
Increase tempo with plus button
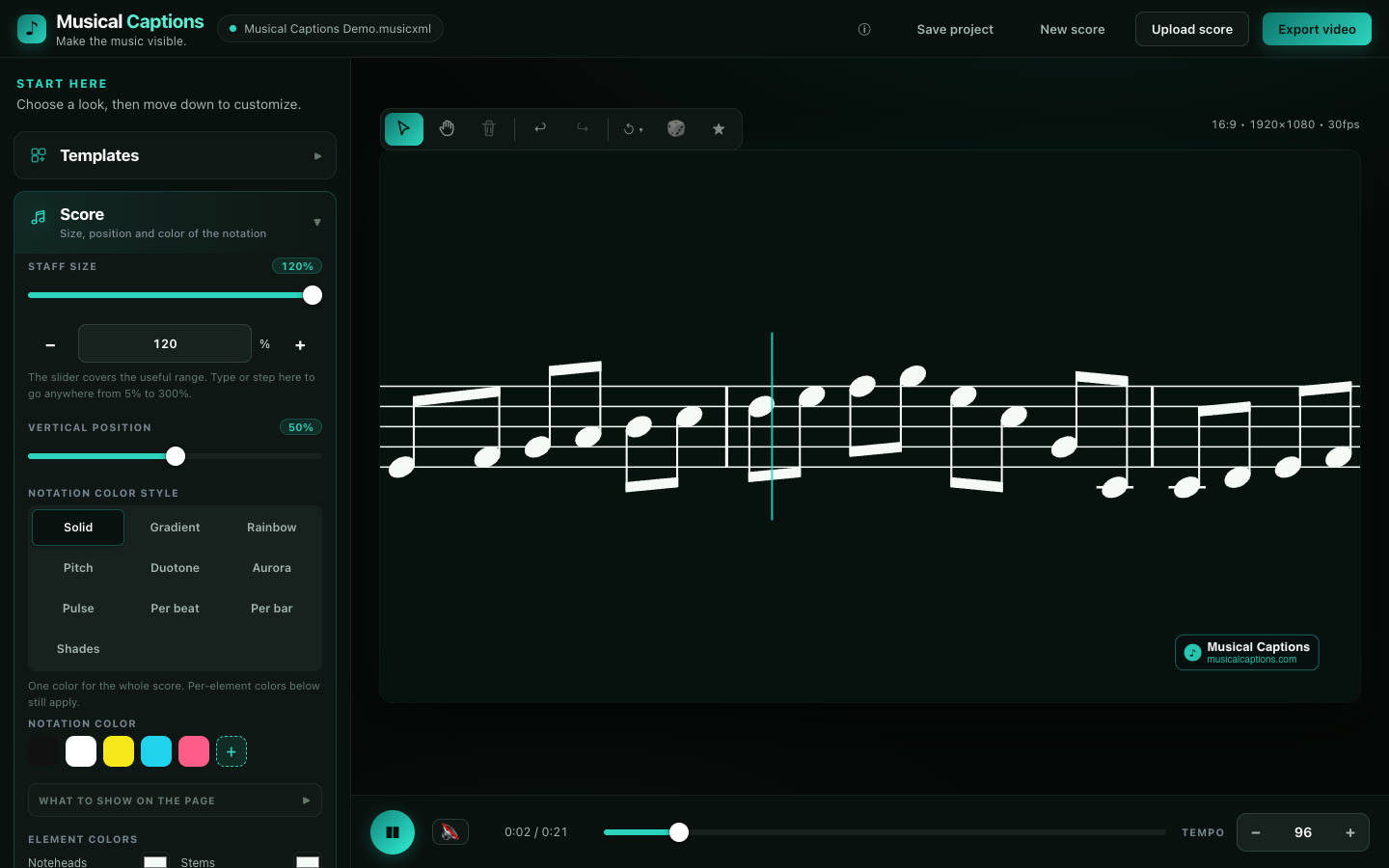tap(1350, 832)
